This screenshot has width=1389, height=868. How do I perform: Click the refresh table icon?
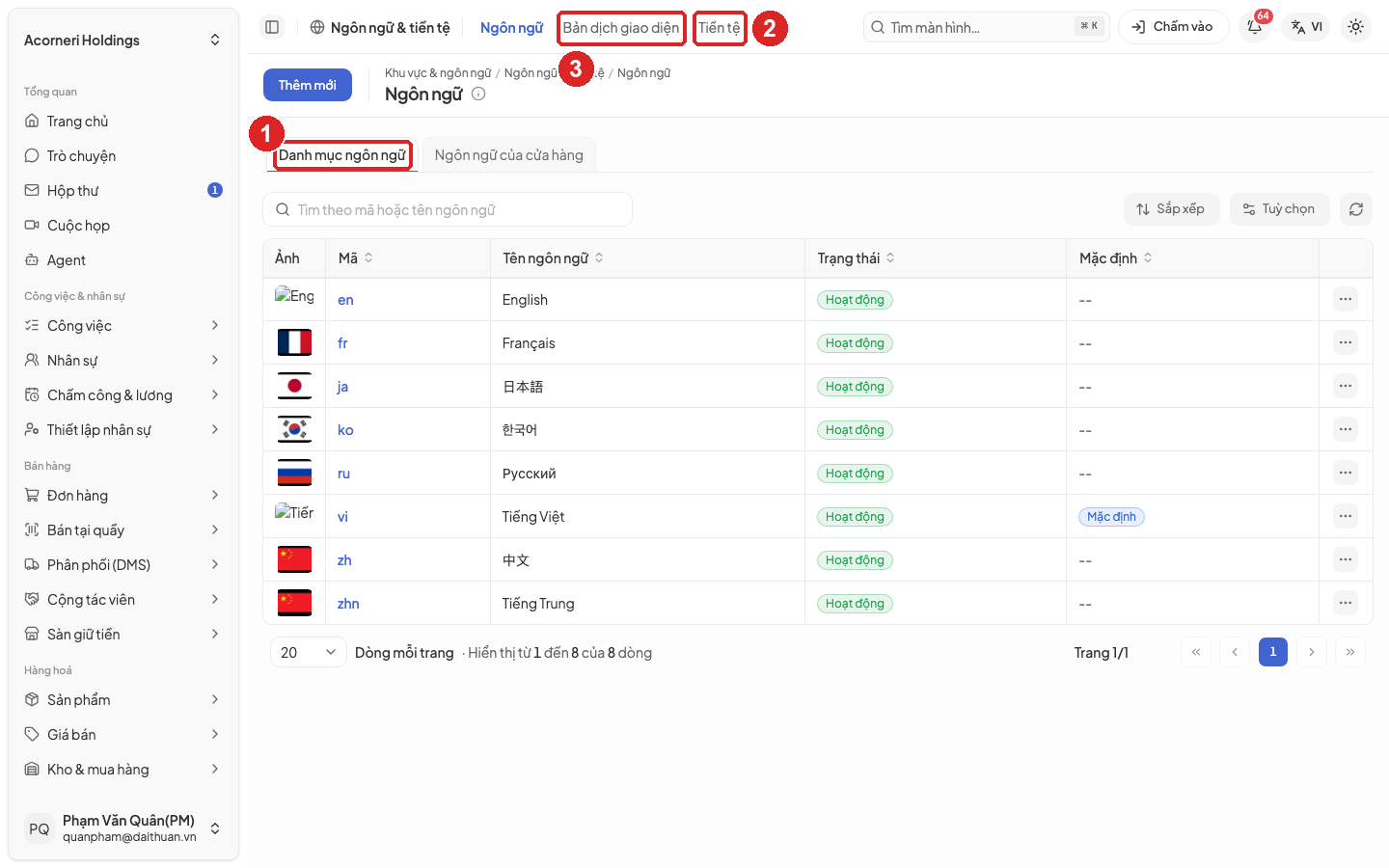(1355, 209)
